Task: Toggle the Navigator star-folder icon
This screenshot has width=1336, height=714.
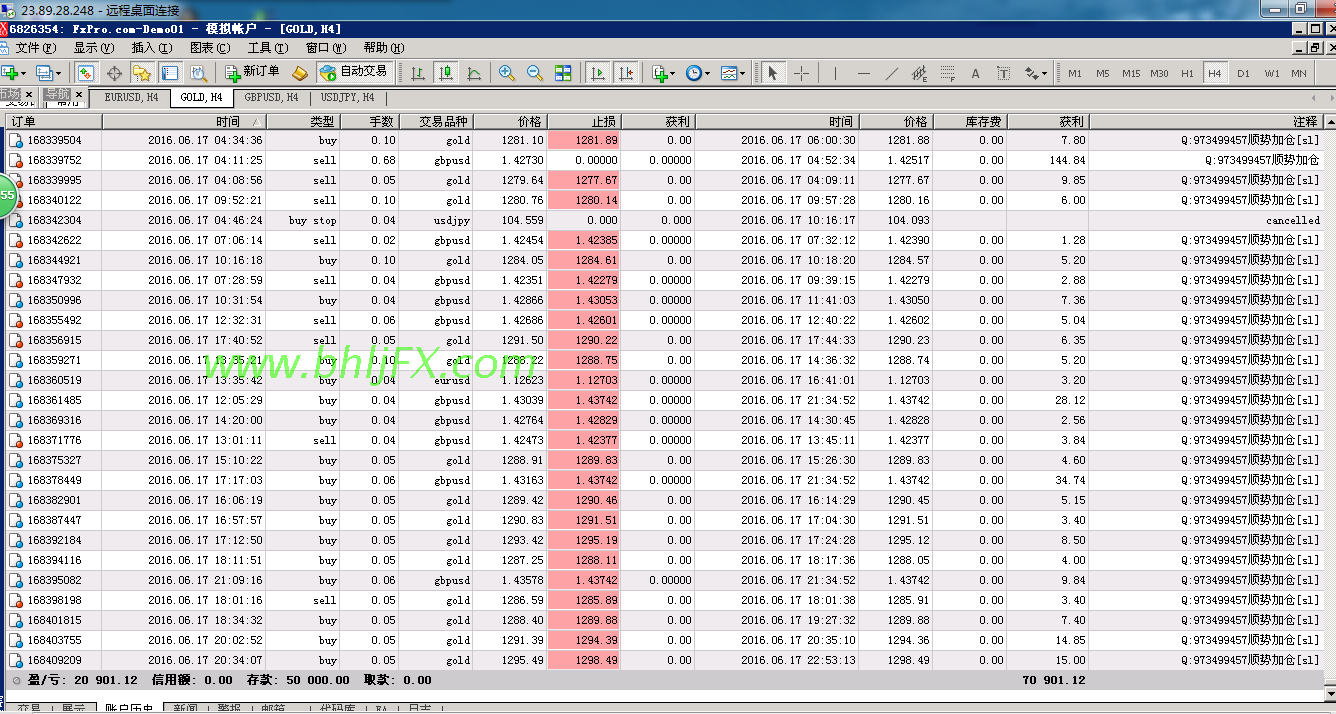Action: click(142, 73)
